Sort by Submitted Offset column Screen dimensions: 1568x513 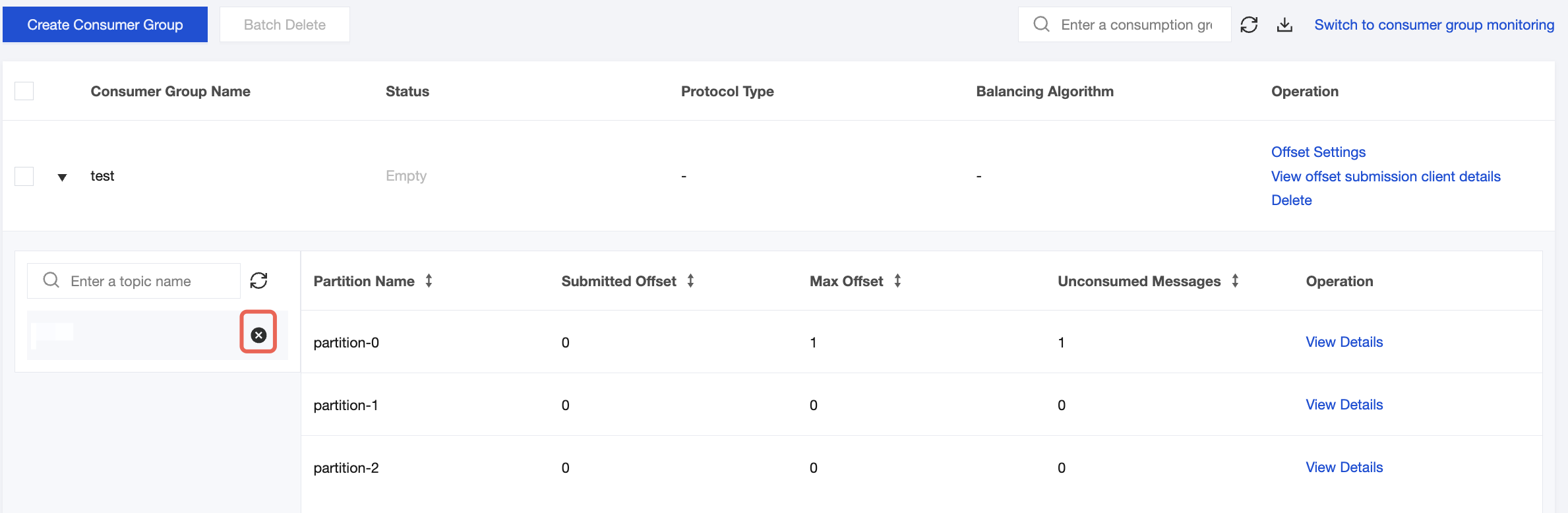click(690, 281)
